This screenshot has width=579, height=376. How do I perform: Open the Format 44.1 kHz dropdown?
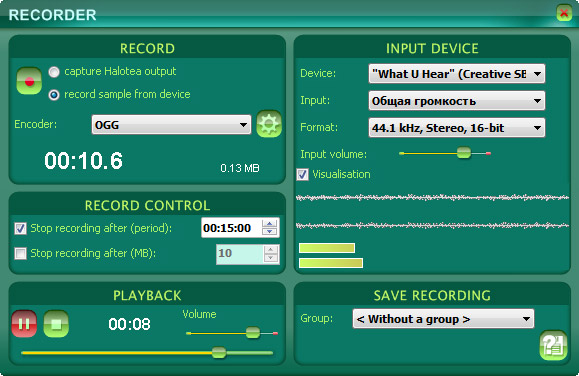pyautogui.click(x=457, y=128)
